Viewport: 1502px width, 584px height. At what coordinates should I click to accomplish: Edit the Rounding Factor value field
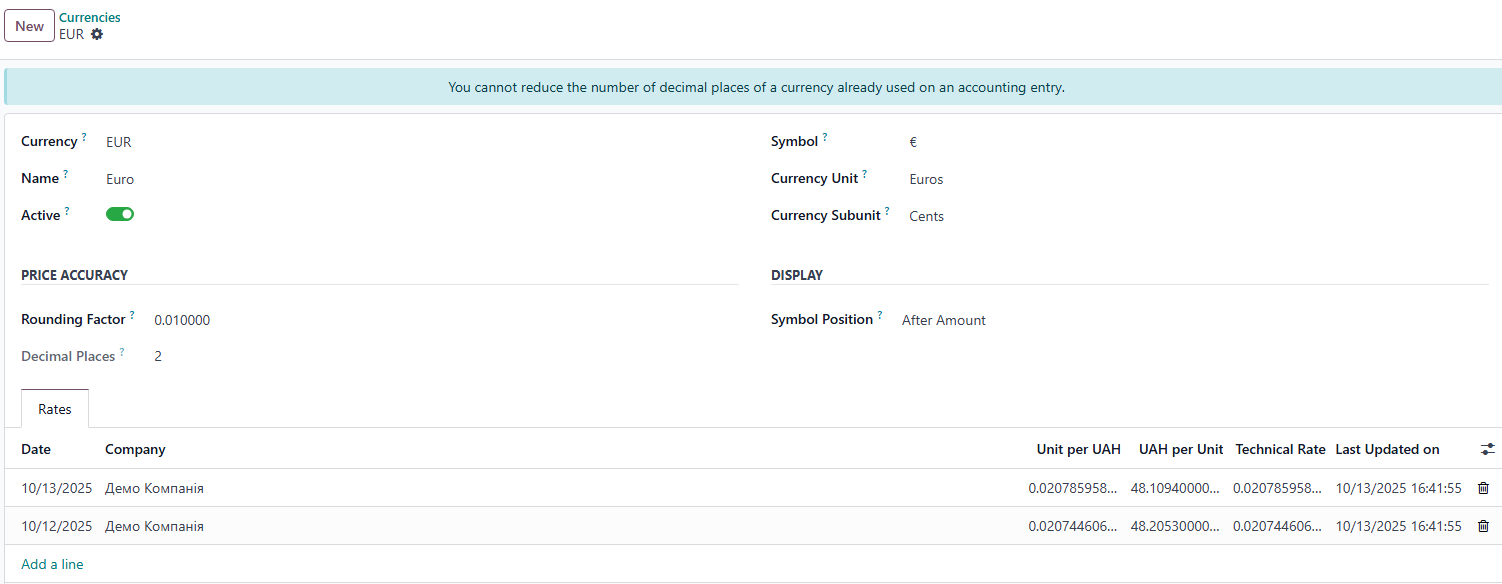click(300, 321)
